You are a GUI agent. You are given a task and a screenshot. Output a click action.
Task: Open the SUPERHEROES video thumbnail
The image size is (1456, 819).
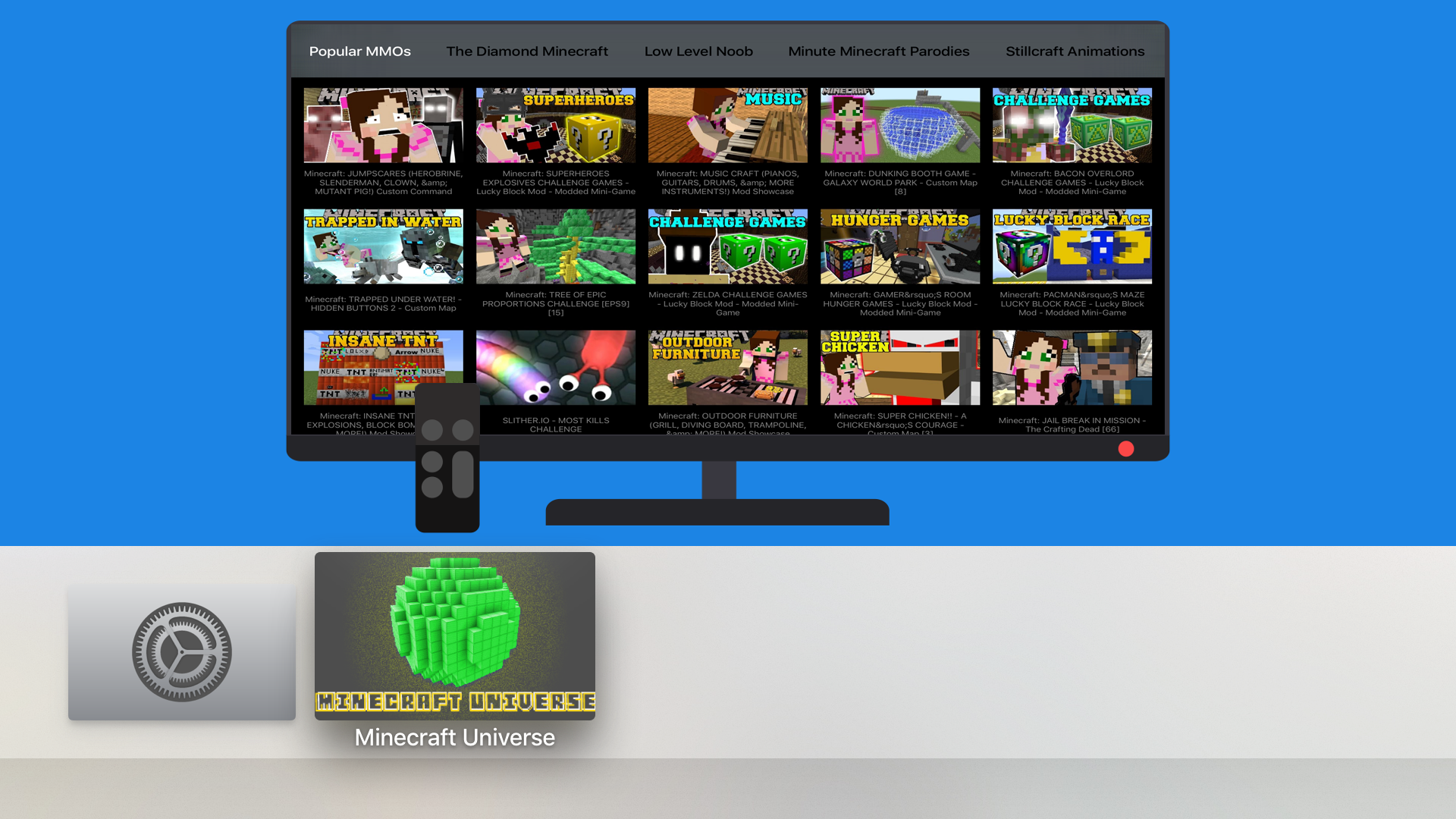pos(556,125)
